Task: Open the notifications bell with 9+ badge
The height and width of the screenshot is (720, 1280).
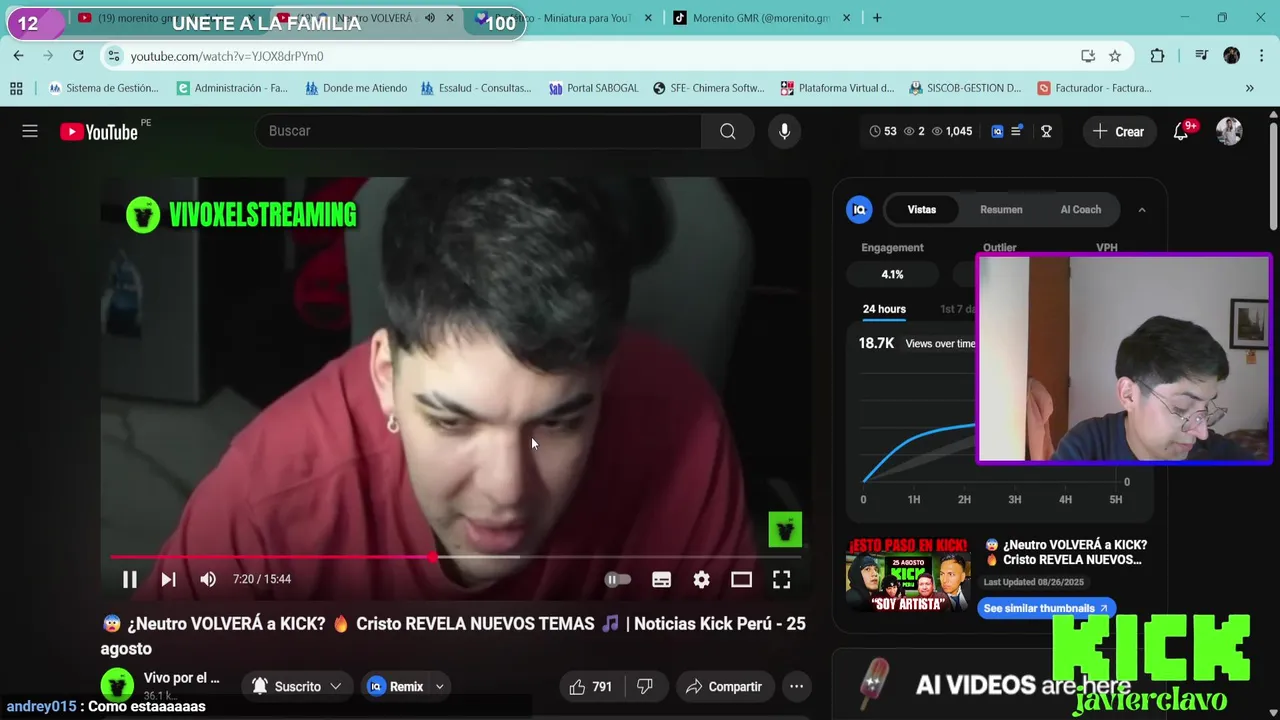Action: click(1181, 131)
